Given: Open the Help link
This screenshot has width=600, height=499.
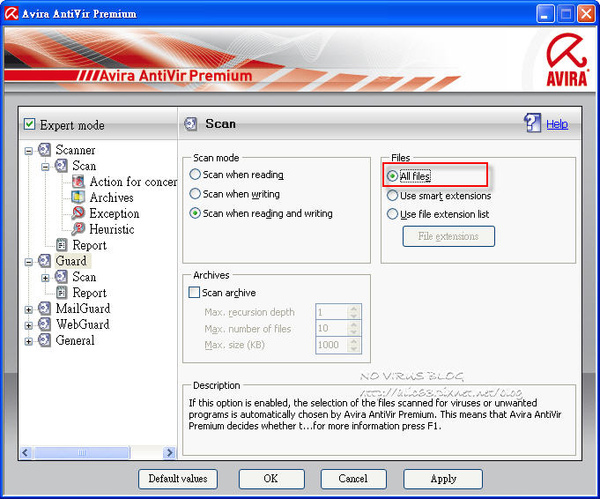Looking at the screenshot, I should pos(557,124).
